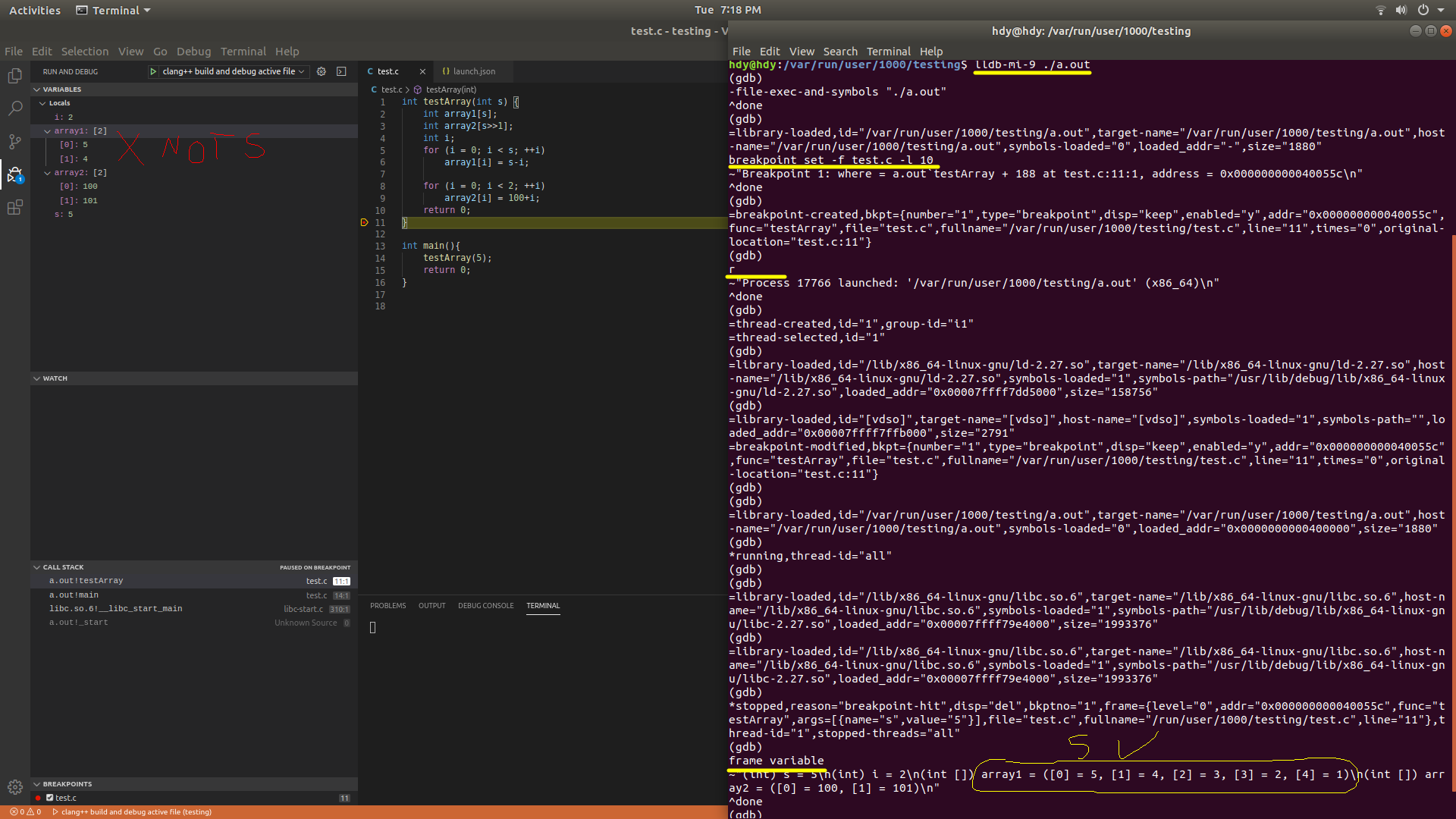This screenshot has width=1456, height=819.
Task: Open the Source Control view icon
Action: [15, 142]
